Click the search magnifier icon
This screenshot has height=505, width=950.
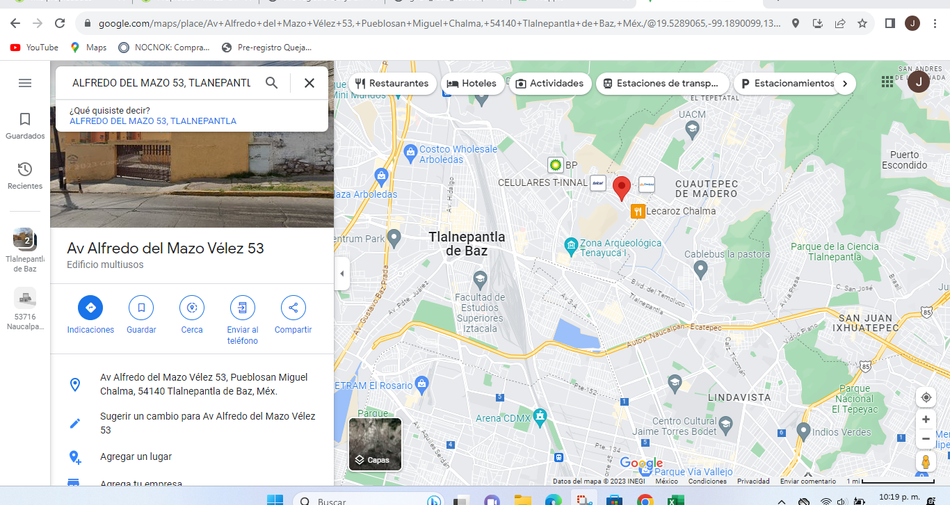click(271, 83)
